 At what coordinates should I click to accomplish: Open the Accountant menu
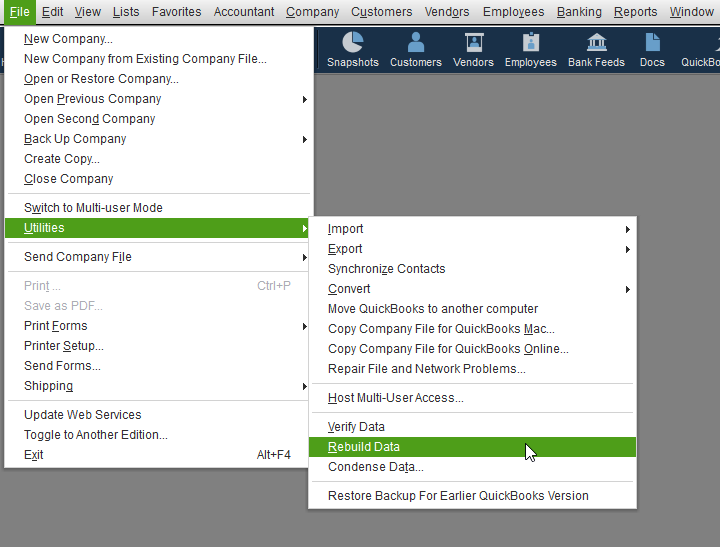[244, 11]
